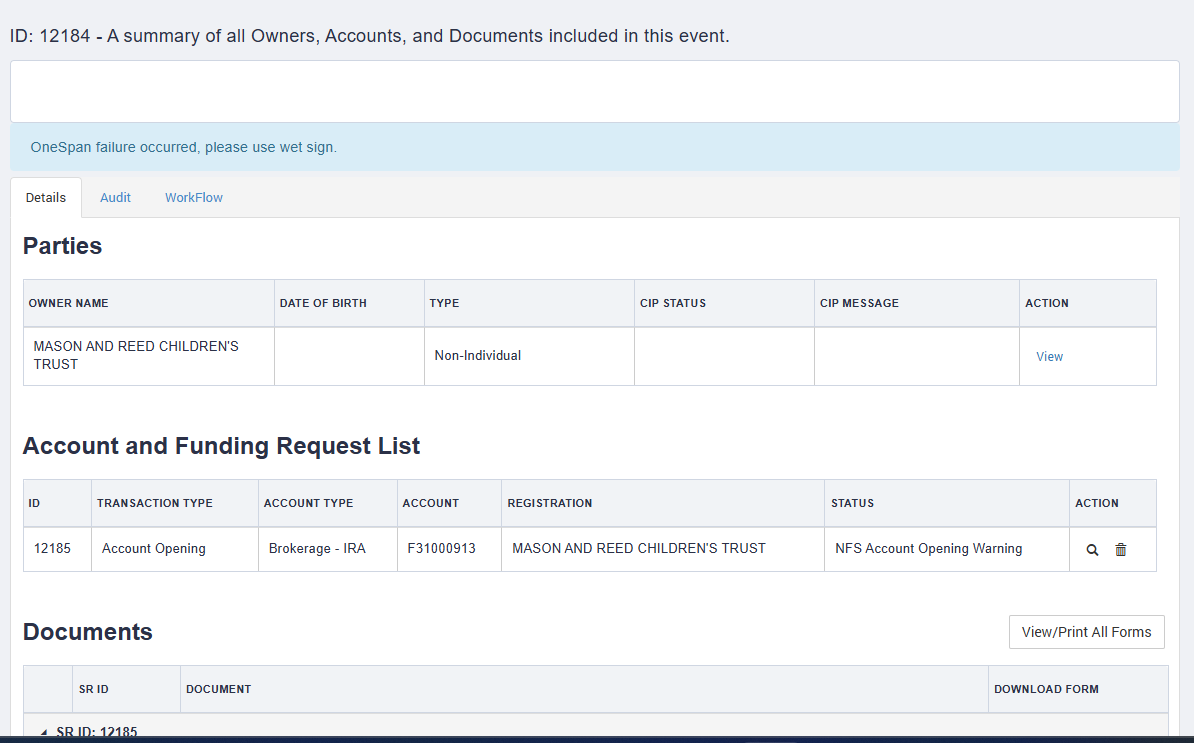This screenshot has width=1194, height=743.
Task: Click the CIP Status column header
Action: coord(672,303)
